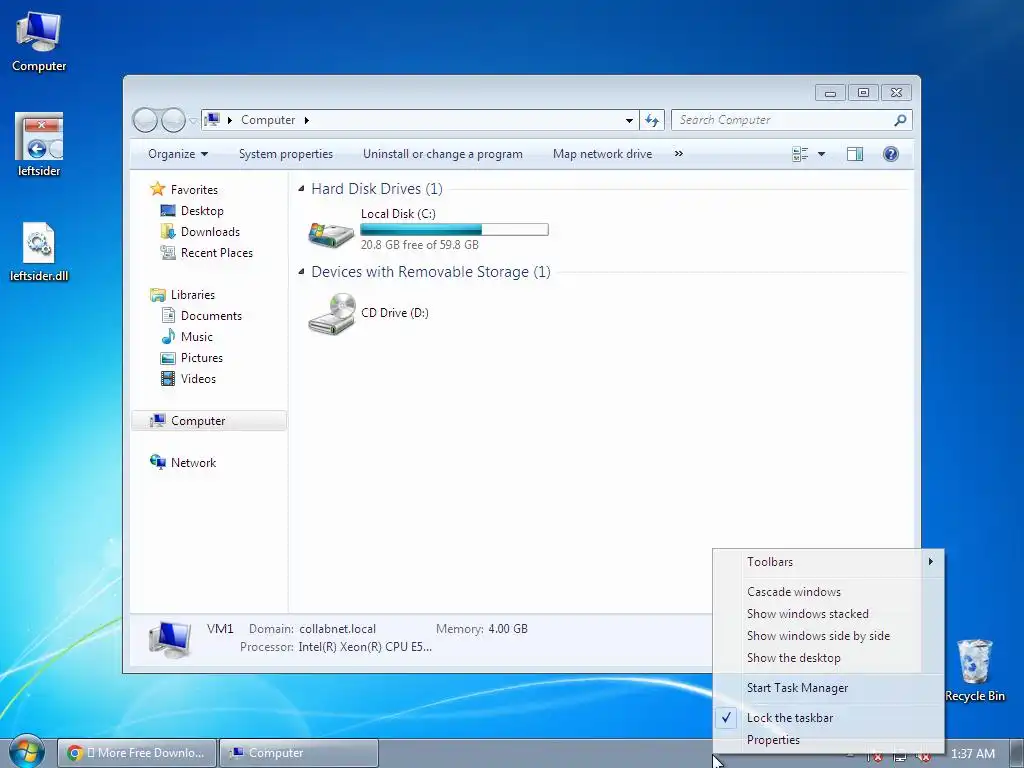The height and width of the screenshot is (768, 1024).
Task: Switch to More Free Downloads Chrome taskbar button
Action: (136, 753)
